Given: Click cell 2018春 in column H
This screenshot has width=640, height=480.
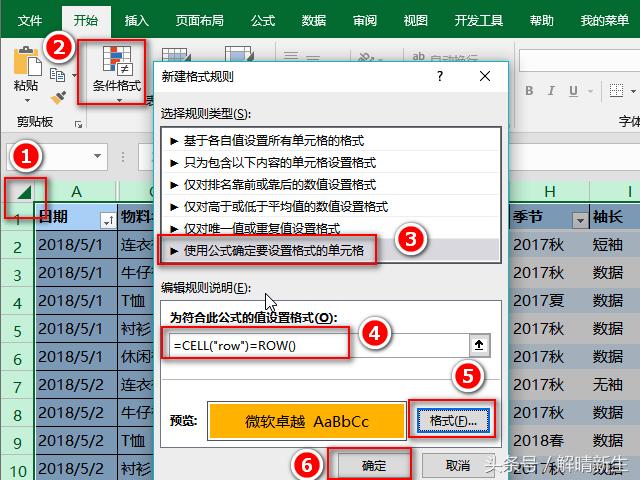Looking at the screenshot, I should pos(549,440).
